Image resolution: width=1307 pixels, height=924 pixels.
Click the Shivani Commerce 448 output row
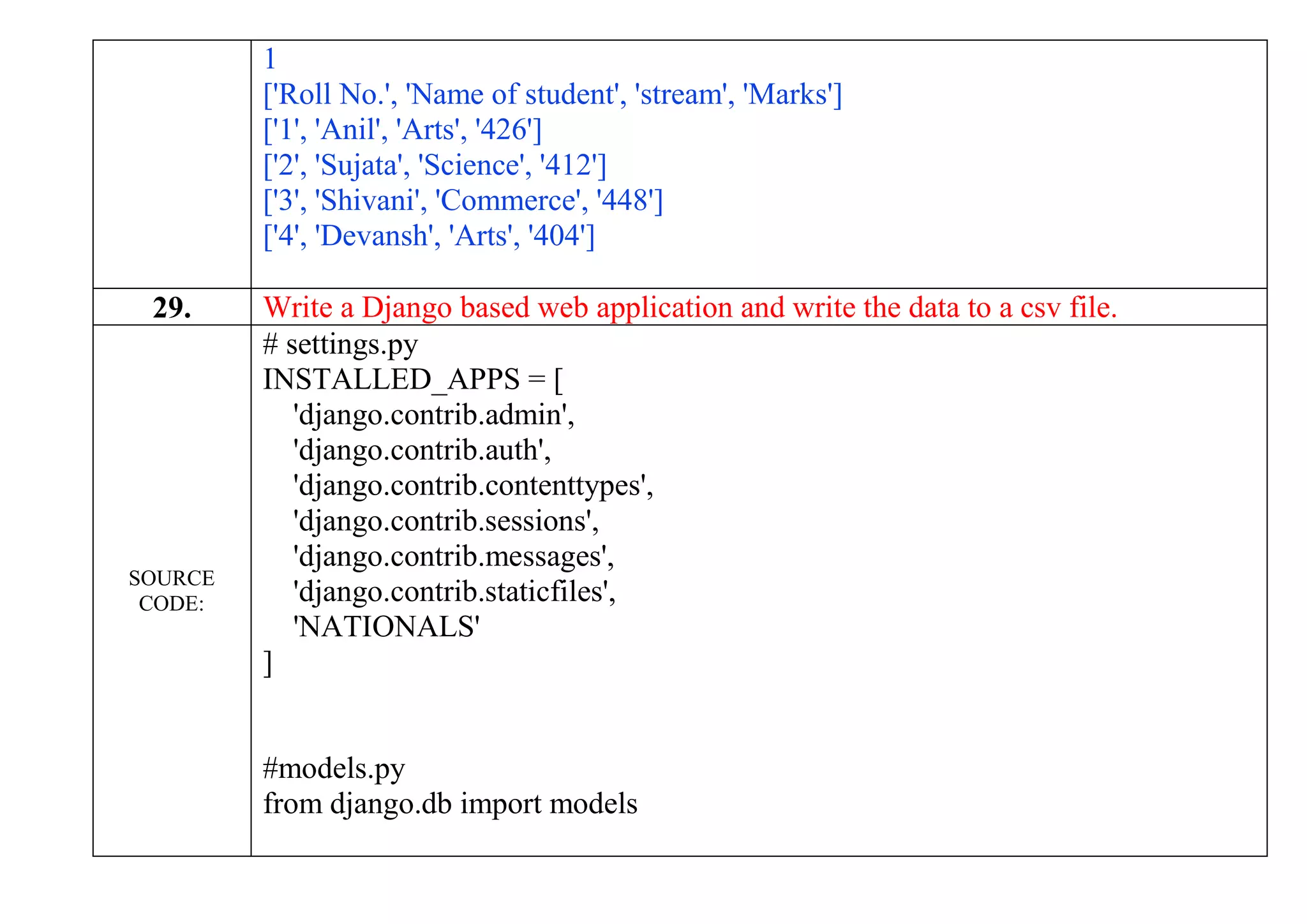(463, 201)
